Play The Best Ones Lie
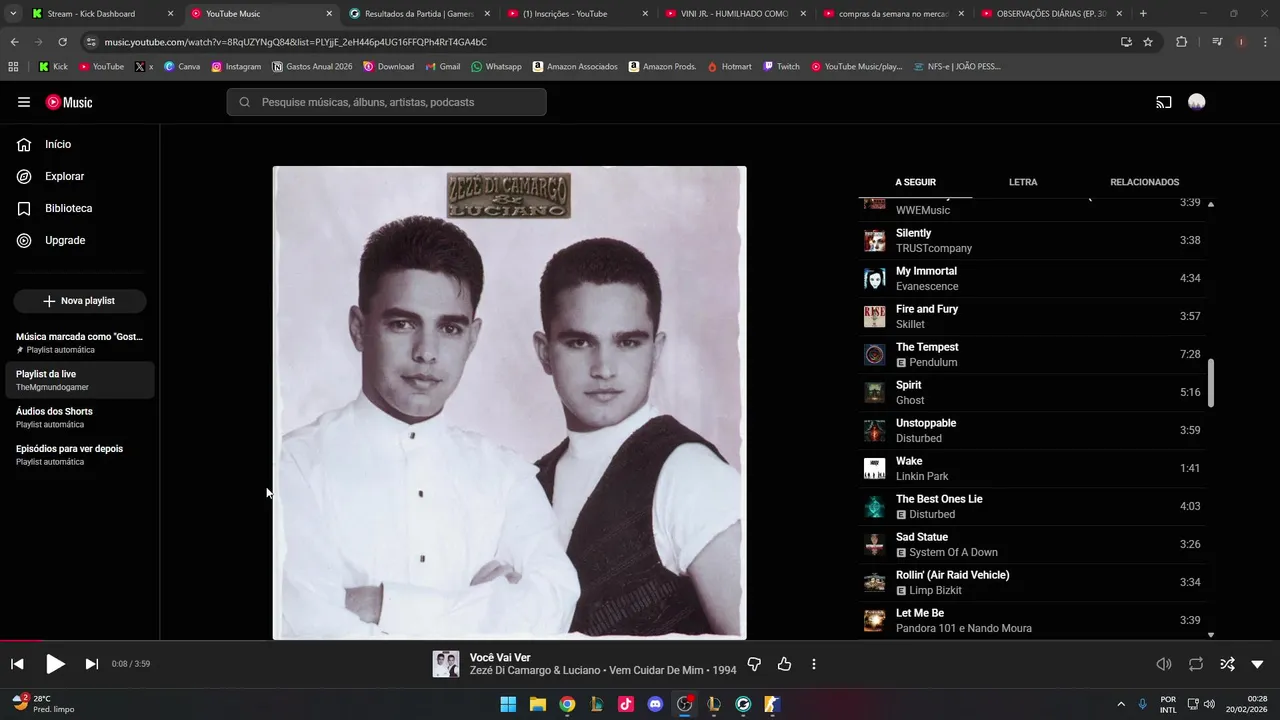The height and width of the screenshot is (720, 1280). tap(1032, 506)
